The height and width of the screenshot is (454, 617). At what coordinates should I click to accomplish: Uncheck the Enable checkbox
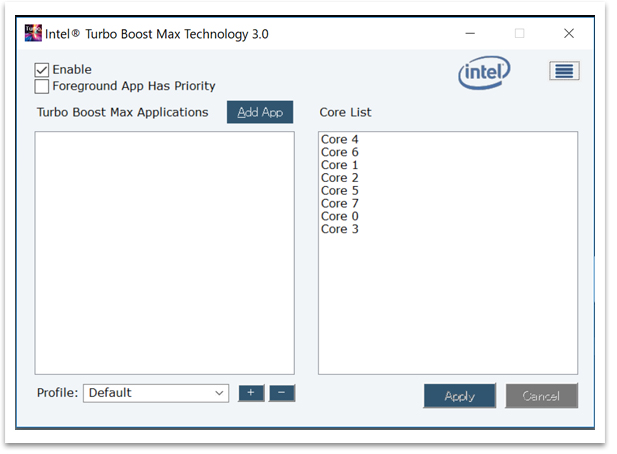pos(42,70)
